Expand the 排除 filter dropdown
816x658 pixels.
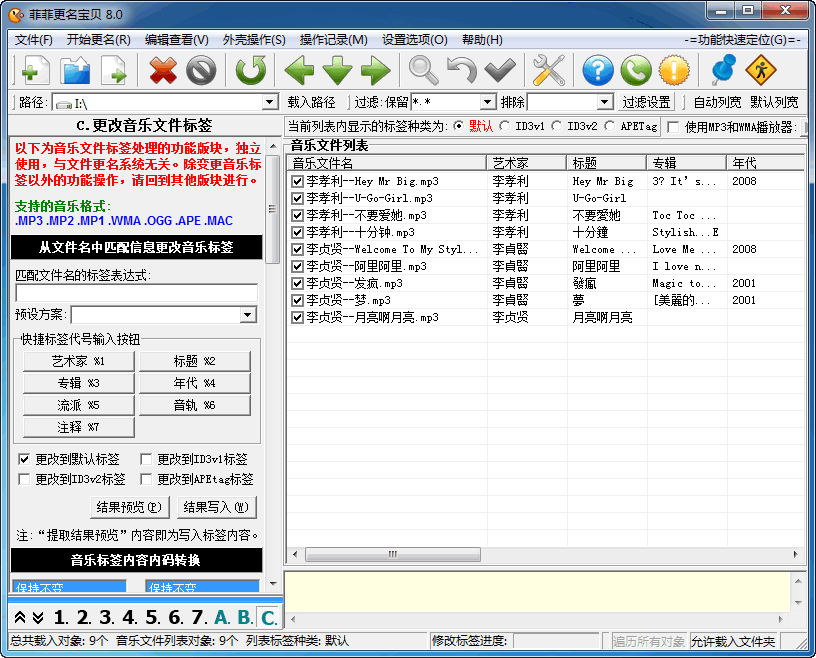pyautogui.click(x=604, y=102)
